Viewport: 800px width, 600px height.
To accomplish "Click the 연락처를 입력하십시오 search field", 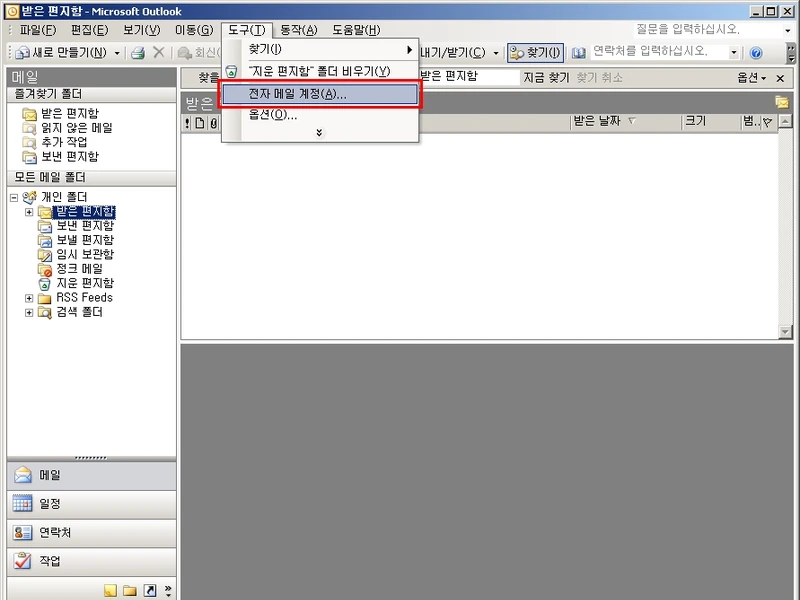I will pos(658,52).
